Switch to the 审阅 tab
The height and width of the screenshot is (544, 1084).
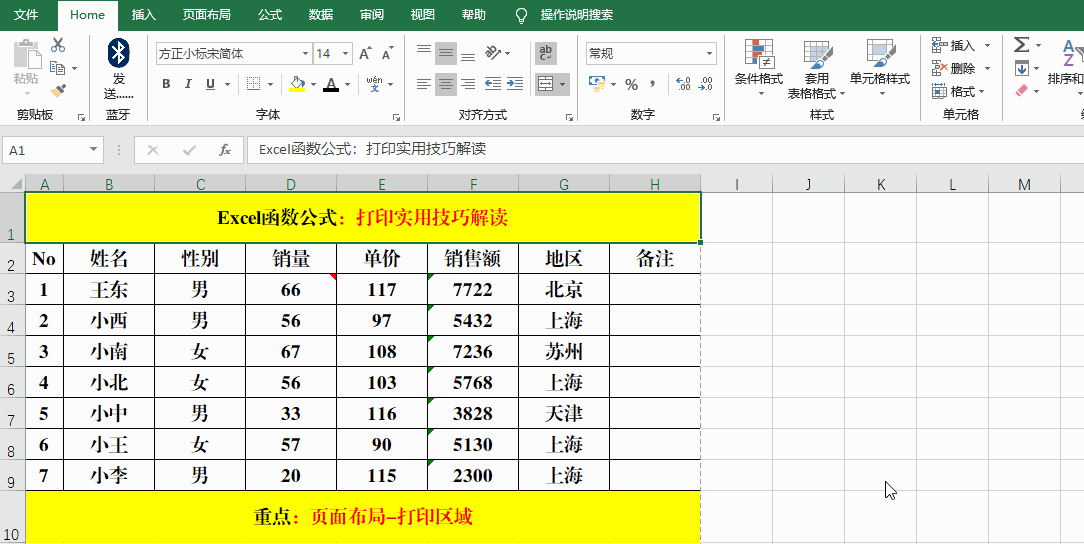coord(372,15)
